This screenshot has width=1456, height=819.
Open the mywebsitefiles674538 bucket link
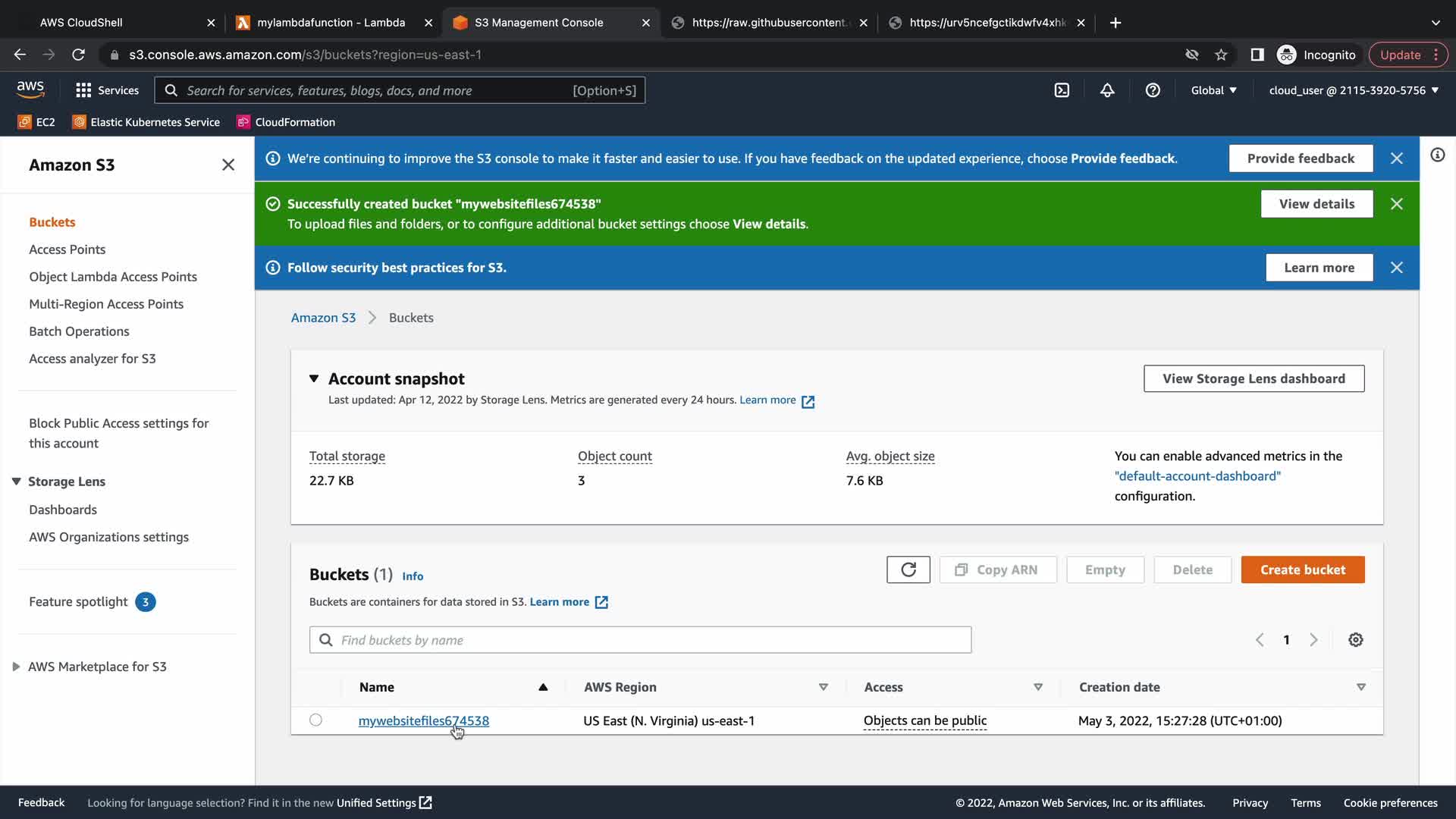tap(423, 720)
